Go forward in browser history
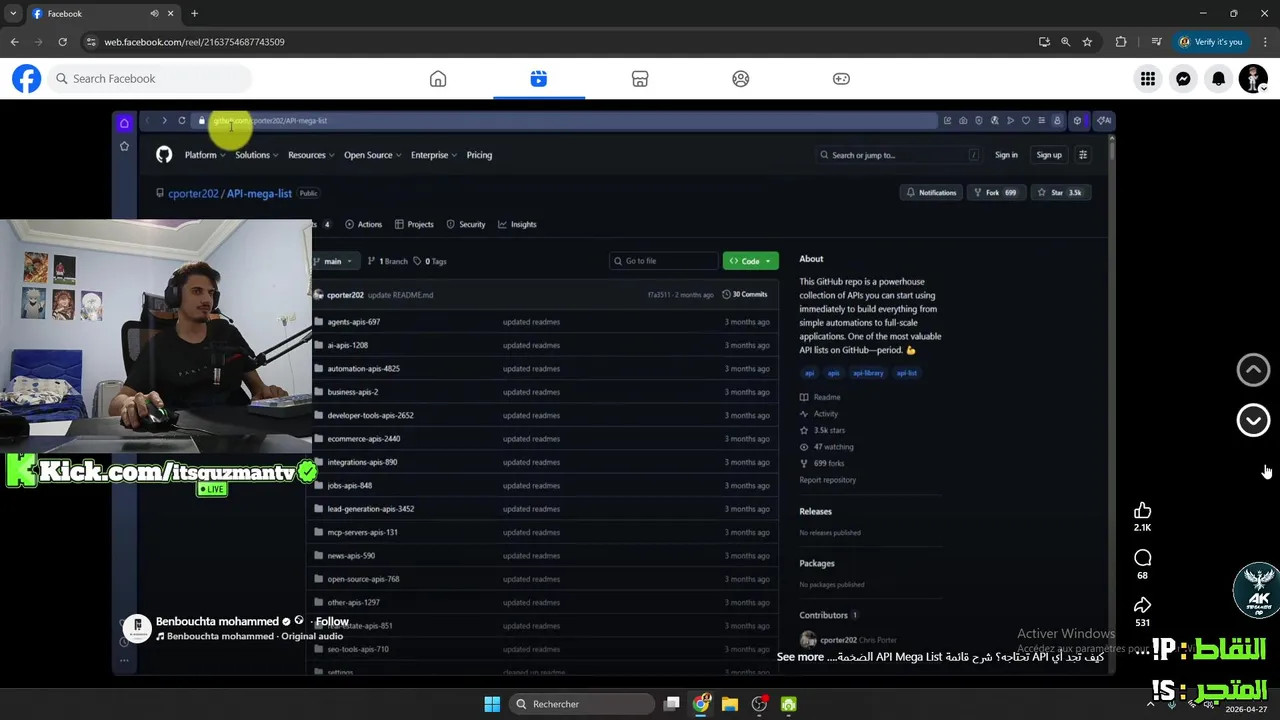Screen dimensions: 1280x720 click(x=38, y=42)
